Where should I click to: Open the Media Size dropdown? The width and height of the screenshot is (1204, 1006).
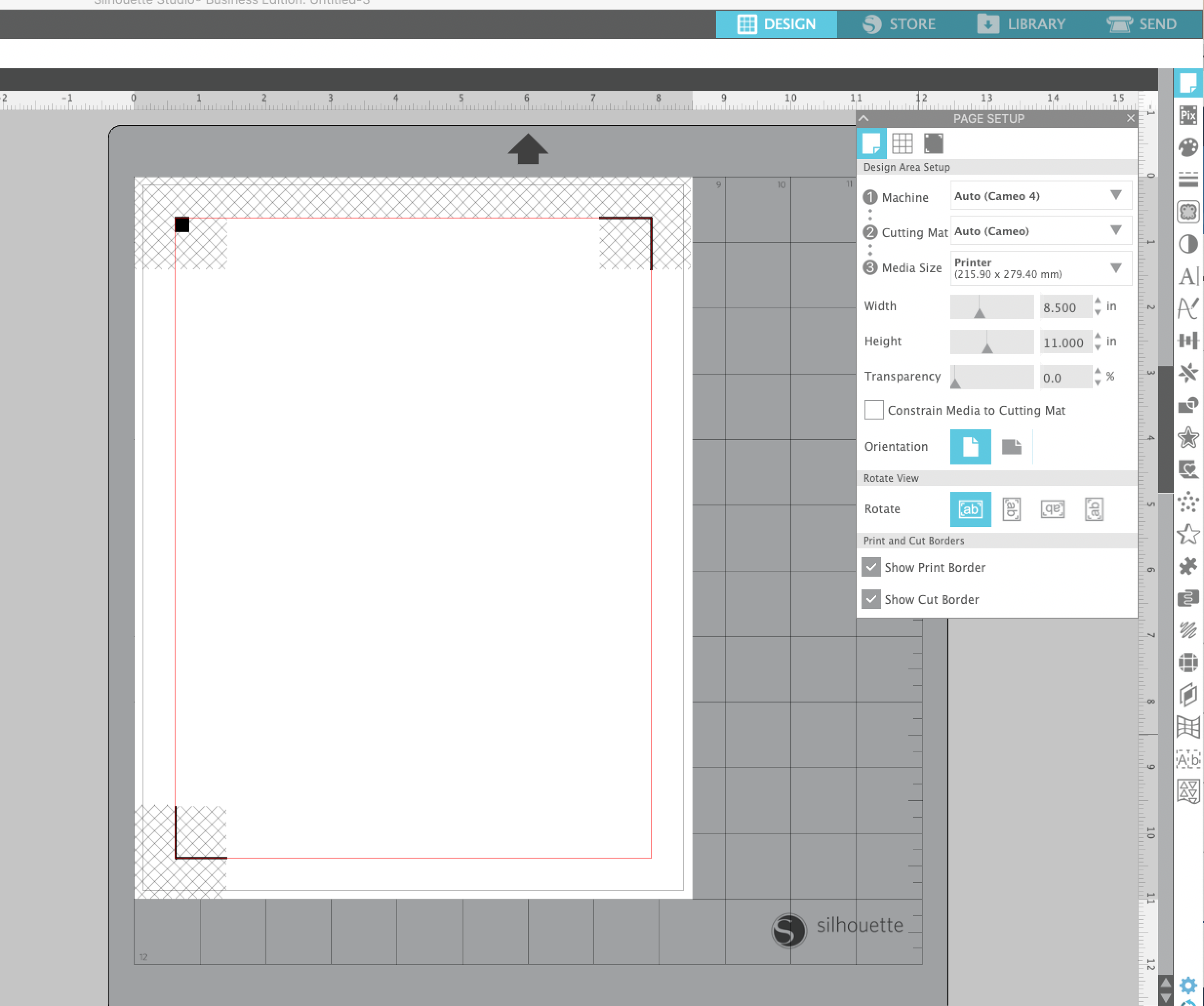1040,268
